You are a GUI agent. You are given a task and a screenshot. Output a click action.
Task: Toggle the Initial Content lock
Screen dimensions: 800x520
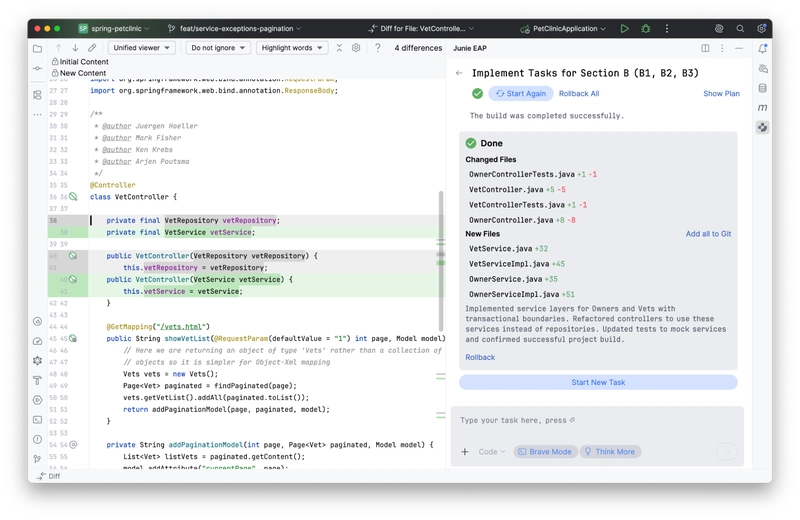click(55, 62)
